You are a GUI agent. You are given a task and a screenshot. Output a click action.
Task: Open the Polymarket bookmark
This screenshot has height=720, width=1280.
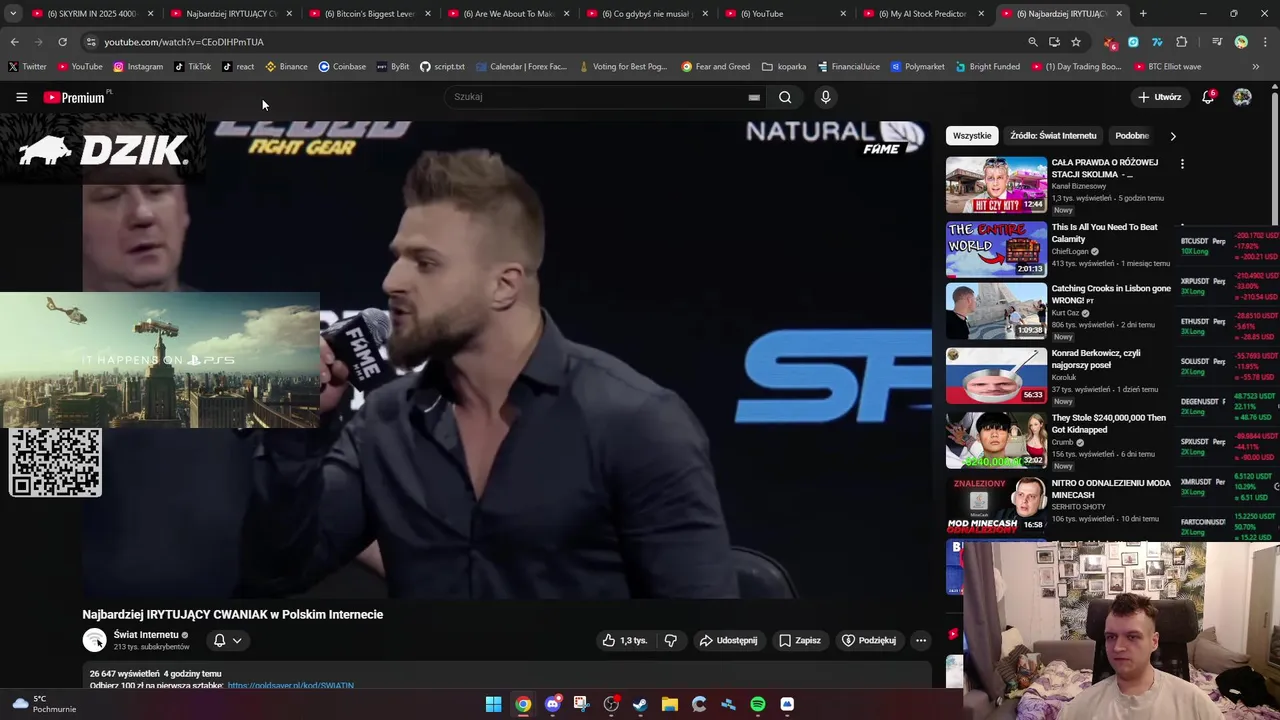(916, 66)
